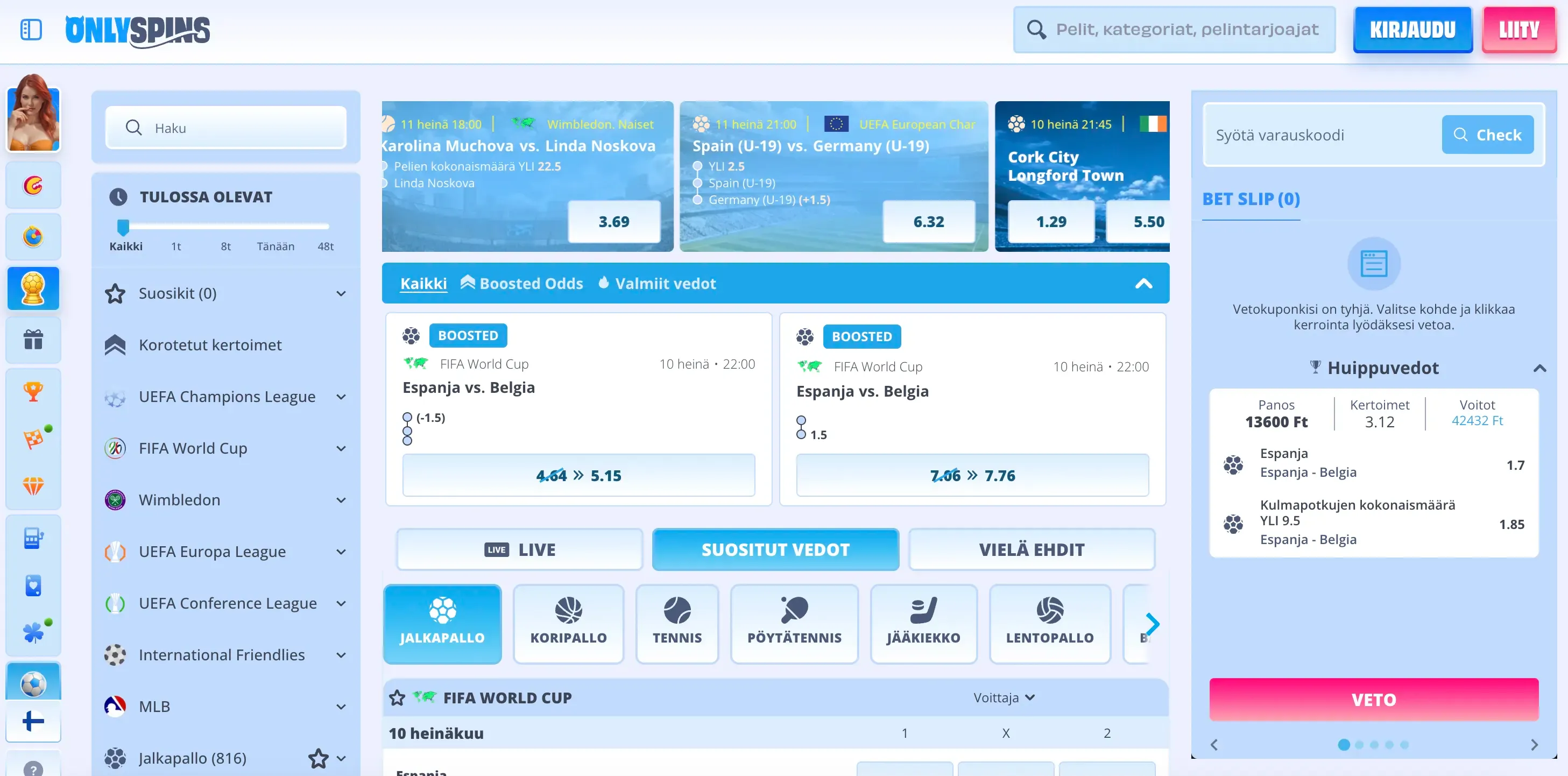Click the OnlySpins logo
This screenshot has width=1568, height=776.
point(138,31)
